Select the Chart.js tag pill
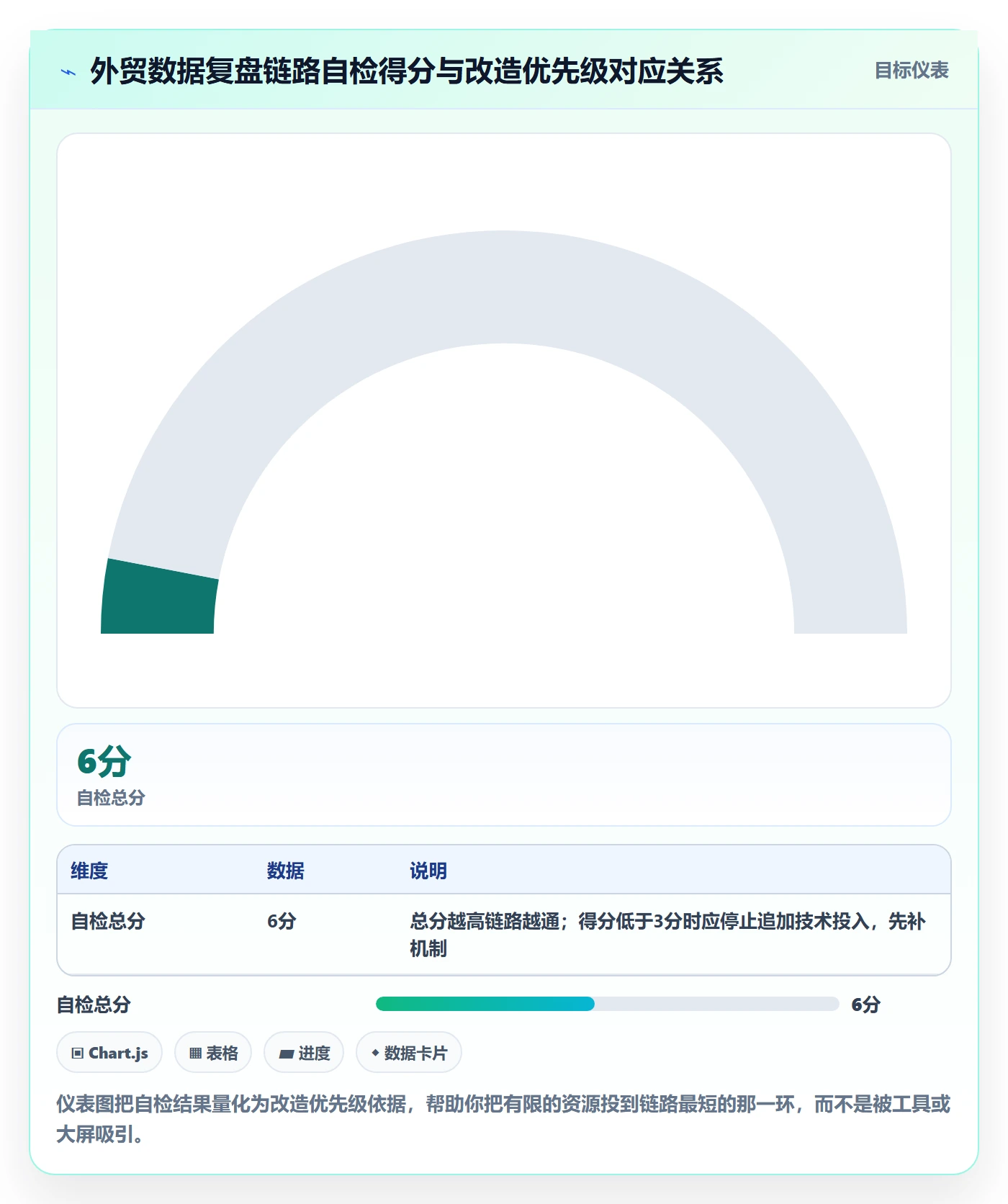The width and height of the screenshot is (1008, 1204). 109,1053
